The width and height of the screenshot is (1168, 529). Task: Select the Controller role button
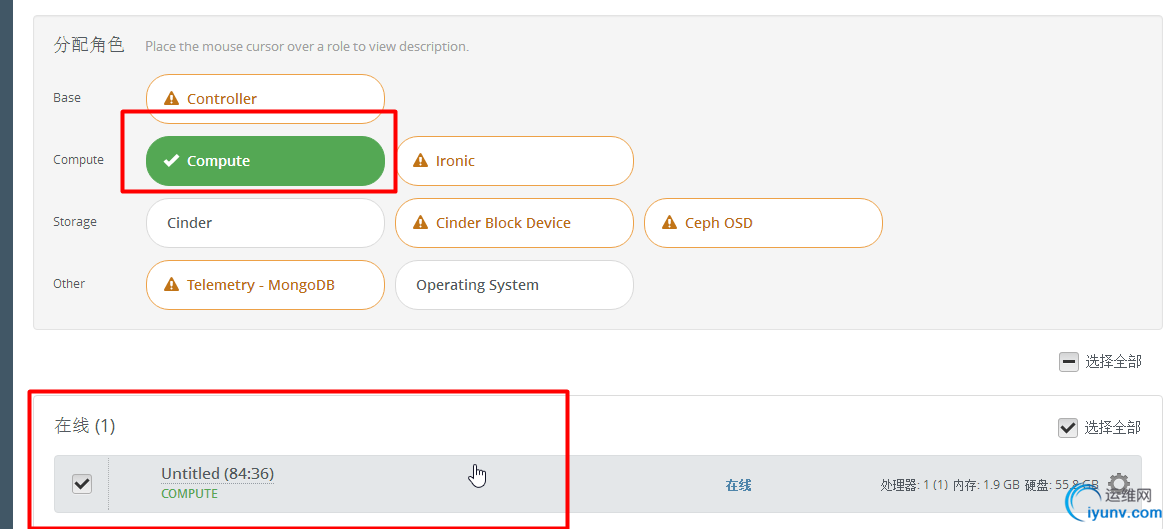265,98
